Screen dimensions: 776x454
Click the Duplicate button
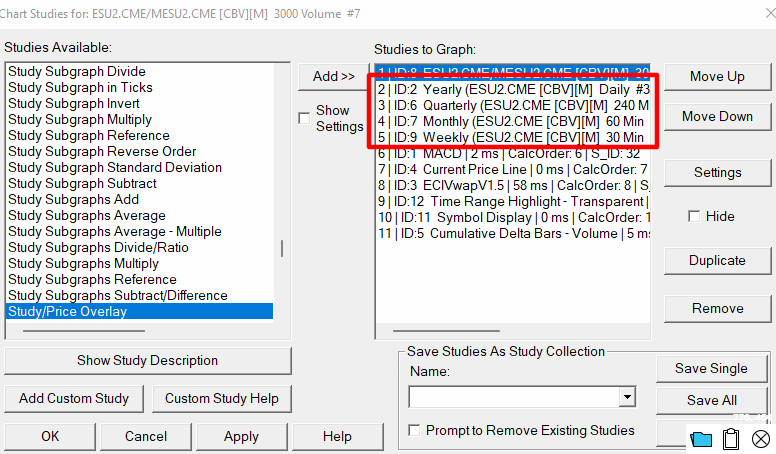[x=717, y=260]
